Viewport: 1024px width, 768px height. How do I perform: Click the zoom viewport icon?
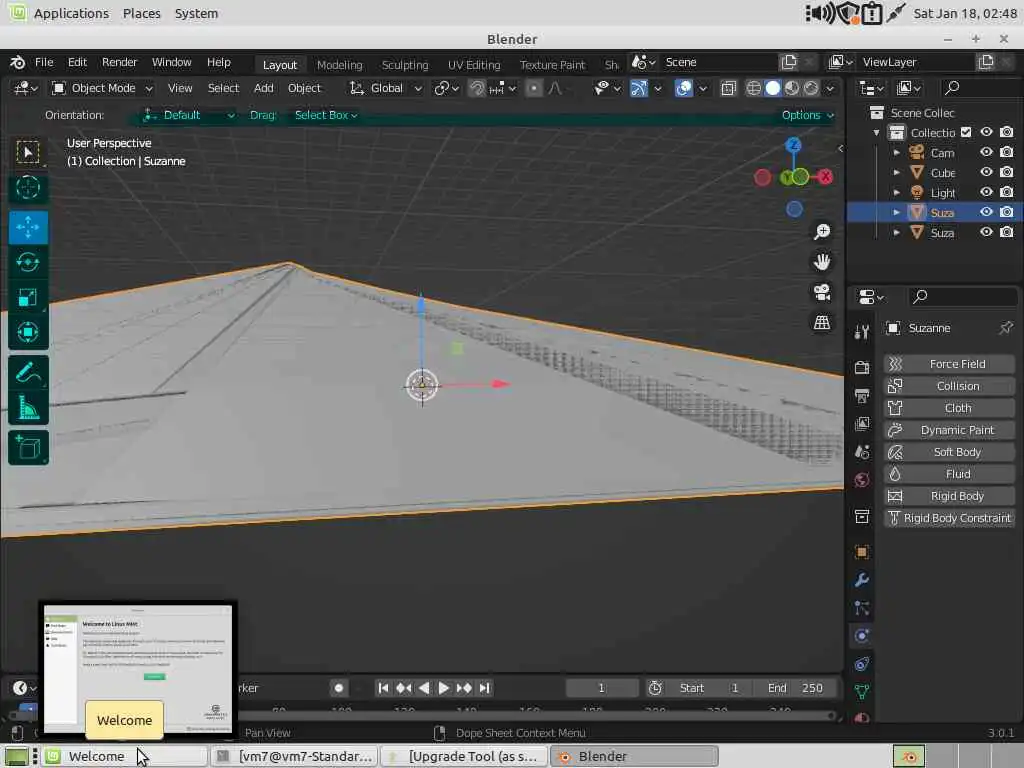tap(822, 231)
